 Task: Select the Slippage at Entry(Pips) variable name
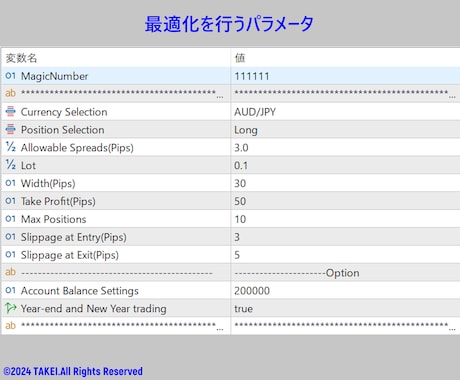click(74, 237)
